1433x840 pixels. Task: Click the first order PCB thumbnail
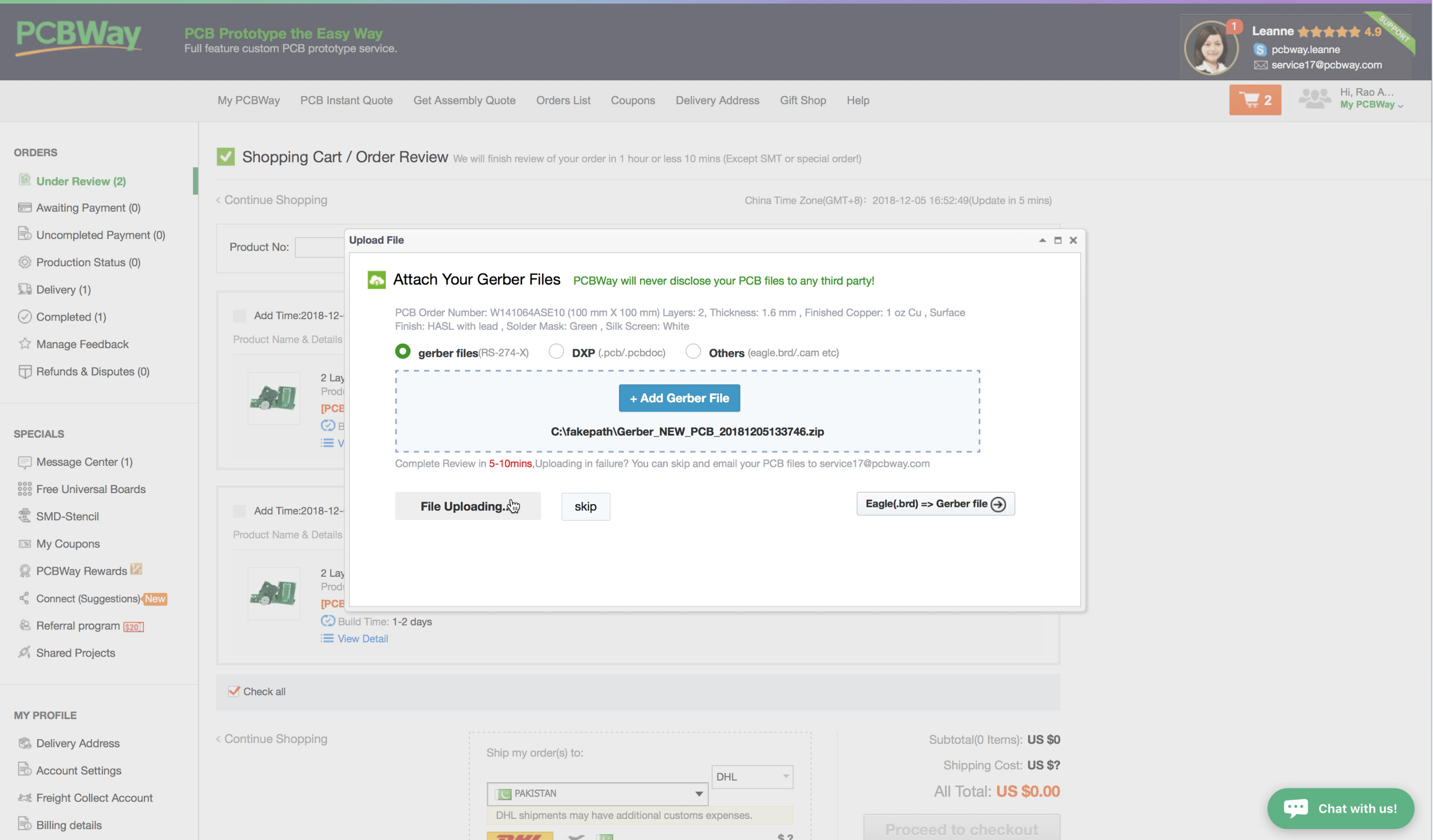[273, 398]
